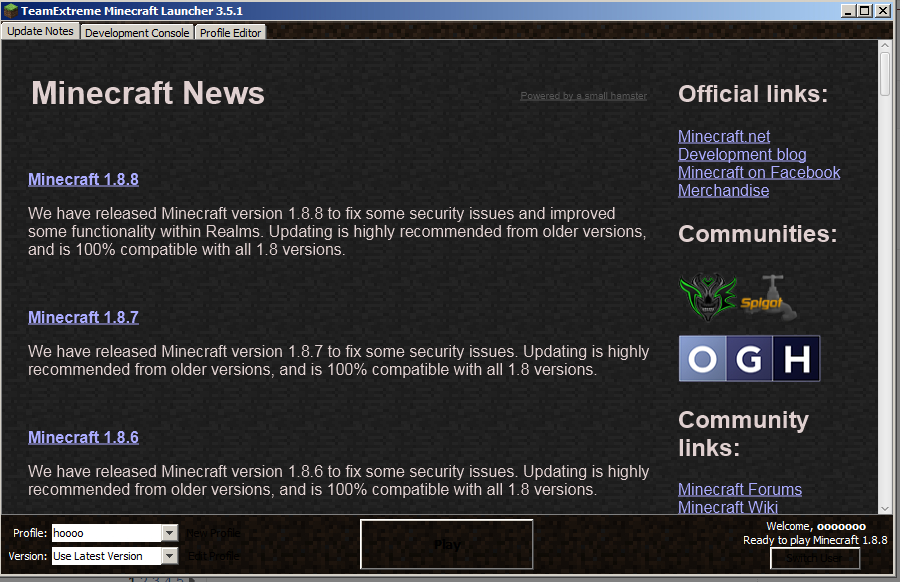This screenshot has height=582, width=900.
Task: Open the Development blog link
Action: 742,154
